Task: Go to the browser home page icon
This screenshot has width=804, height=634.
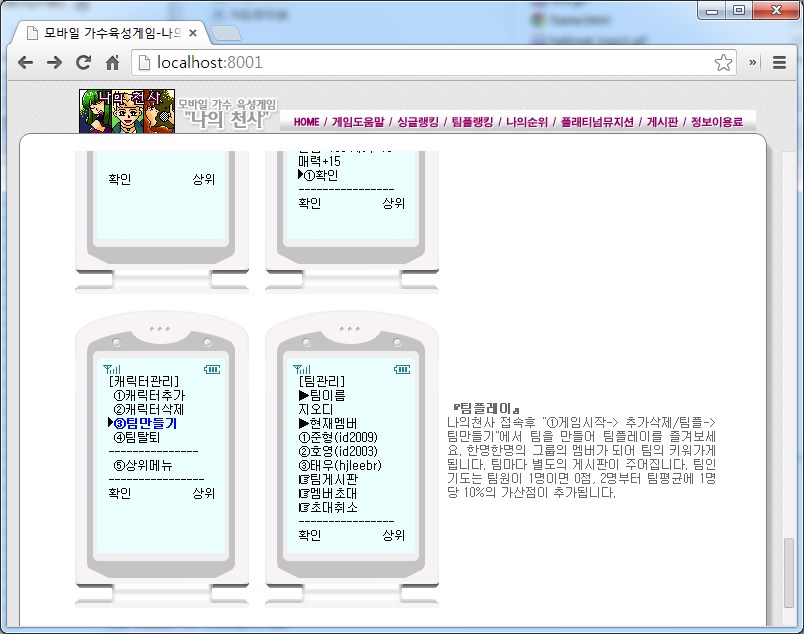Action: tap(113, 62)
